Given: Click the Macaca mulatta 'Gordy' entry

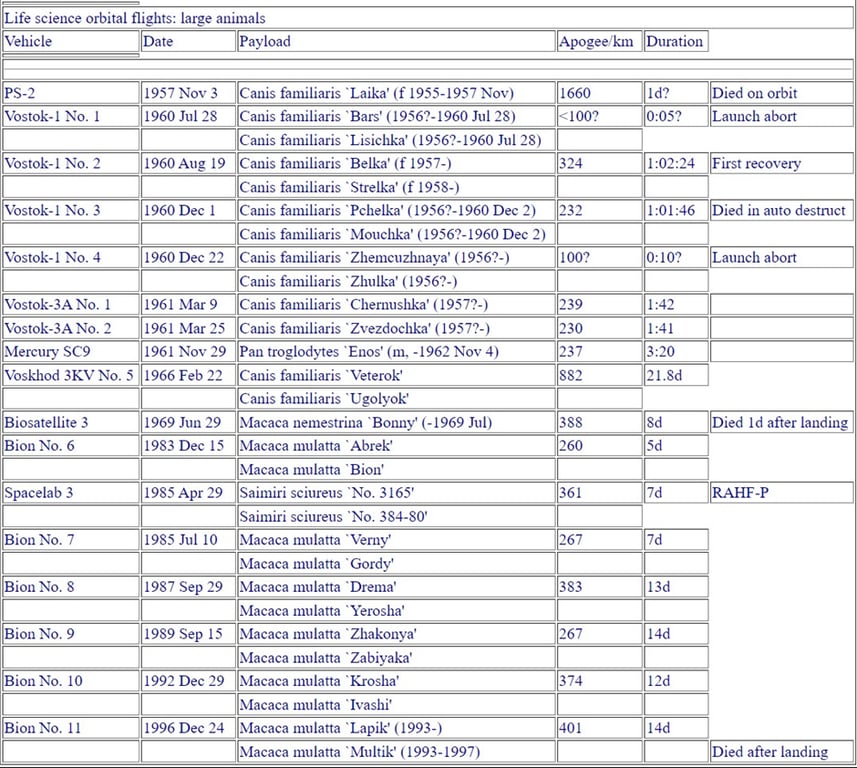Looking at the screenshot, I should 396,563.
